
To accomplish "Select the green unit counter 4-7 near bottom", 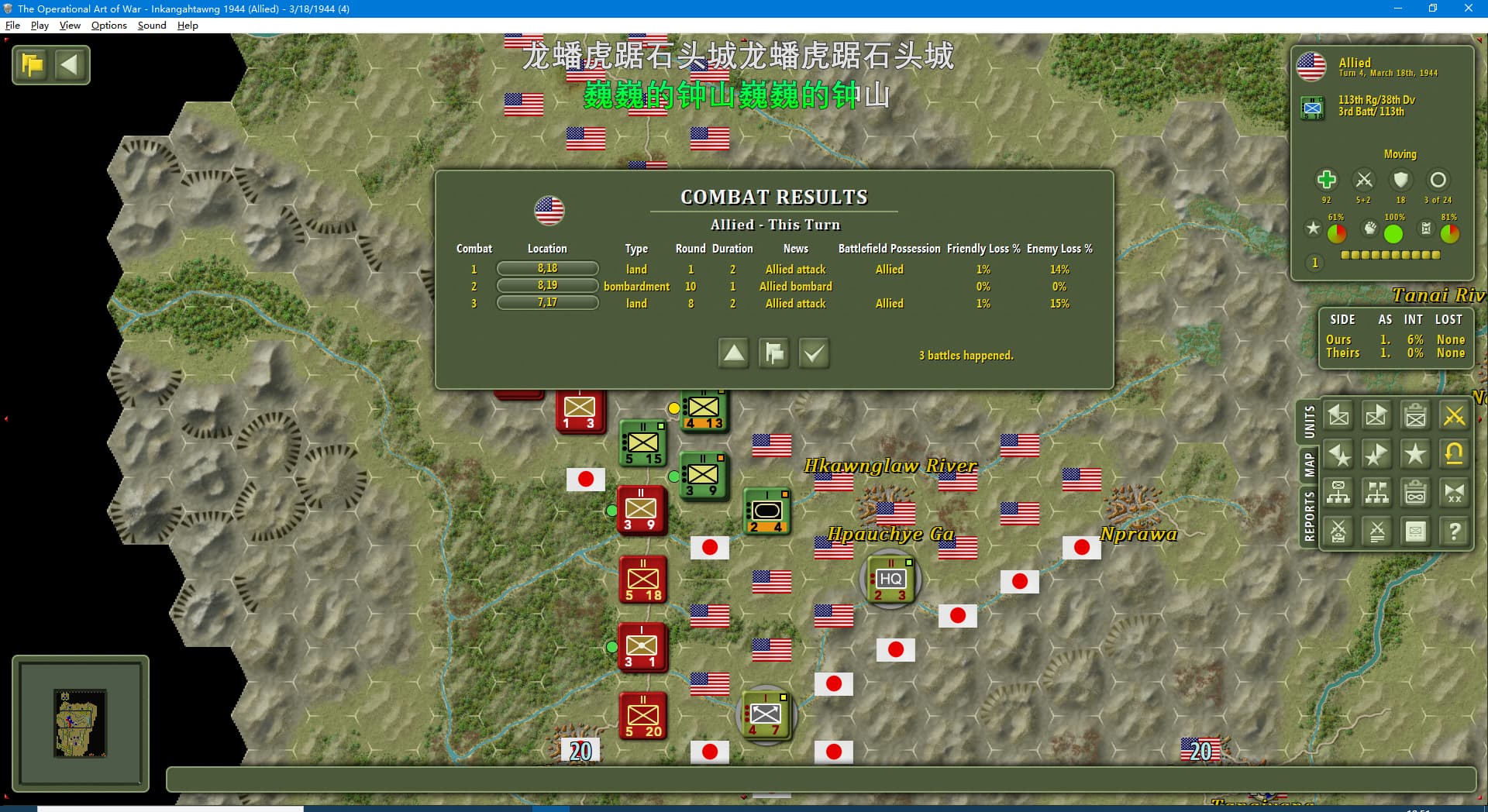I will [x=766, y=714].
